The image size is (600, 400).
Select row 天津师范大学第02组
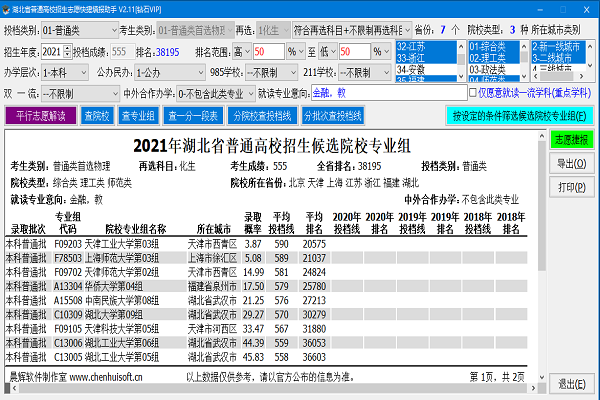pos(266,272)
